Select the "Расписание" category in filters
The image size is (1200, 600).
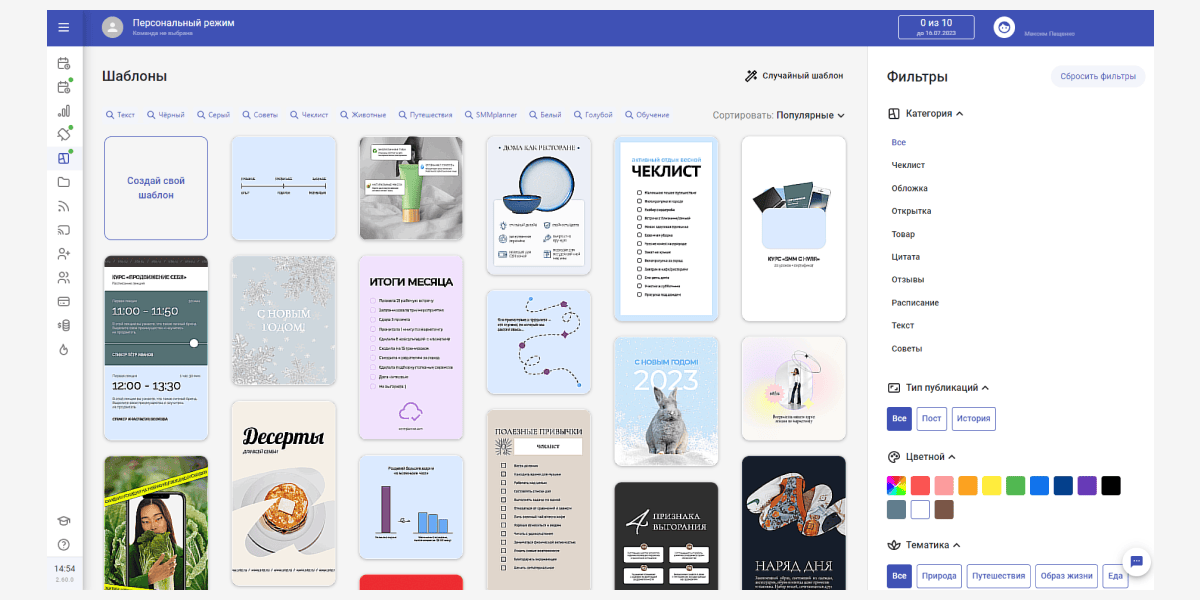915,303
